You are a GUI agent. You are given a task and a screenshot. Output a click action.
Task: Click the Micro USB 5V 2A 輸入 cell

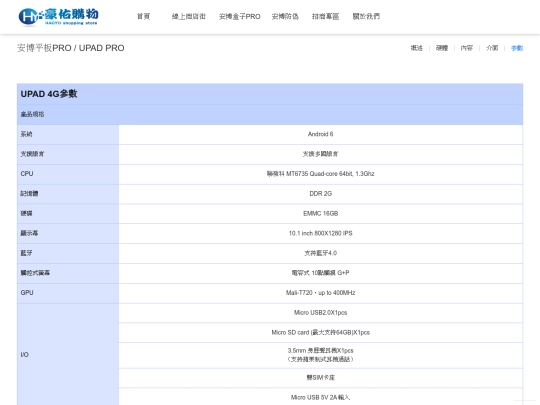click(321, 397)
